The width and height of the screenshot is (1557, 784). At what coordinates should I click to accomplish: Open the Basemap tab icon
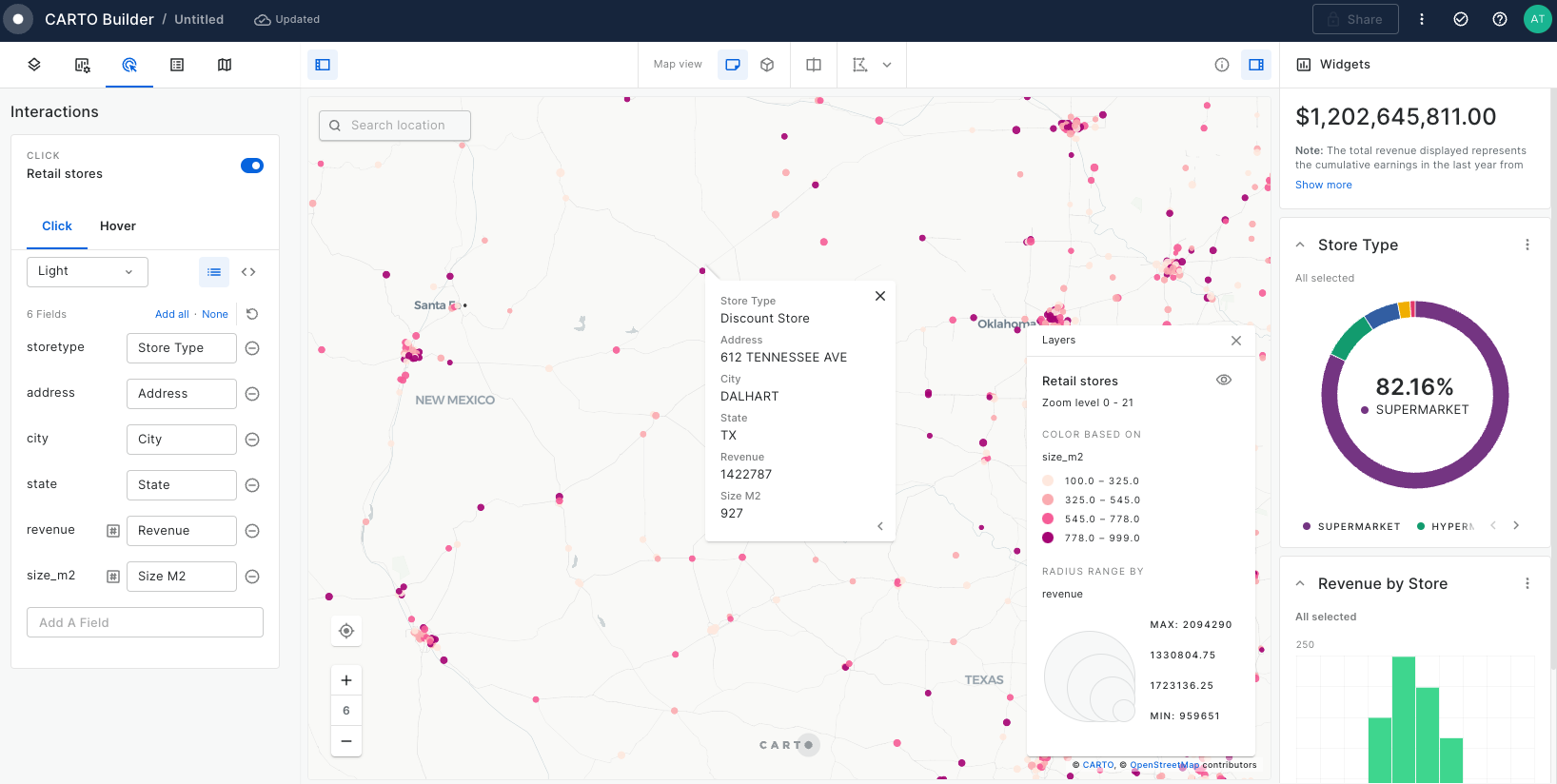225,65
